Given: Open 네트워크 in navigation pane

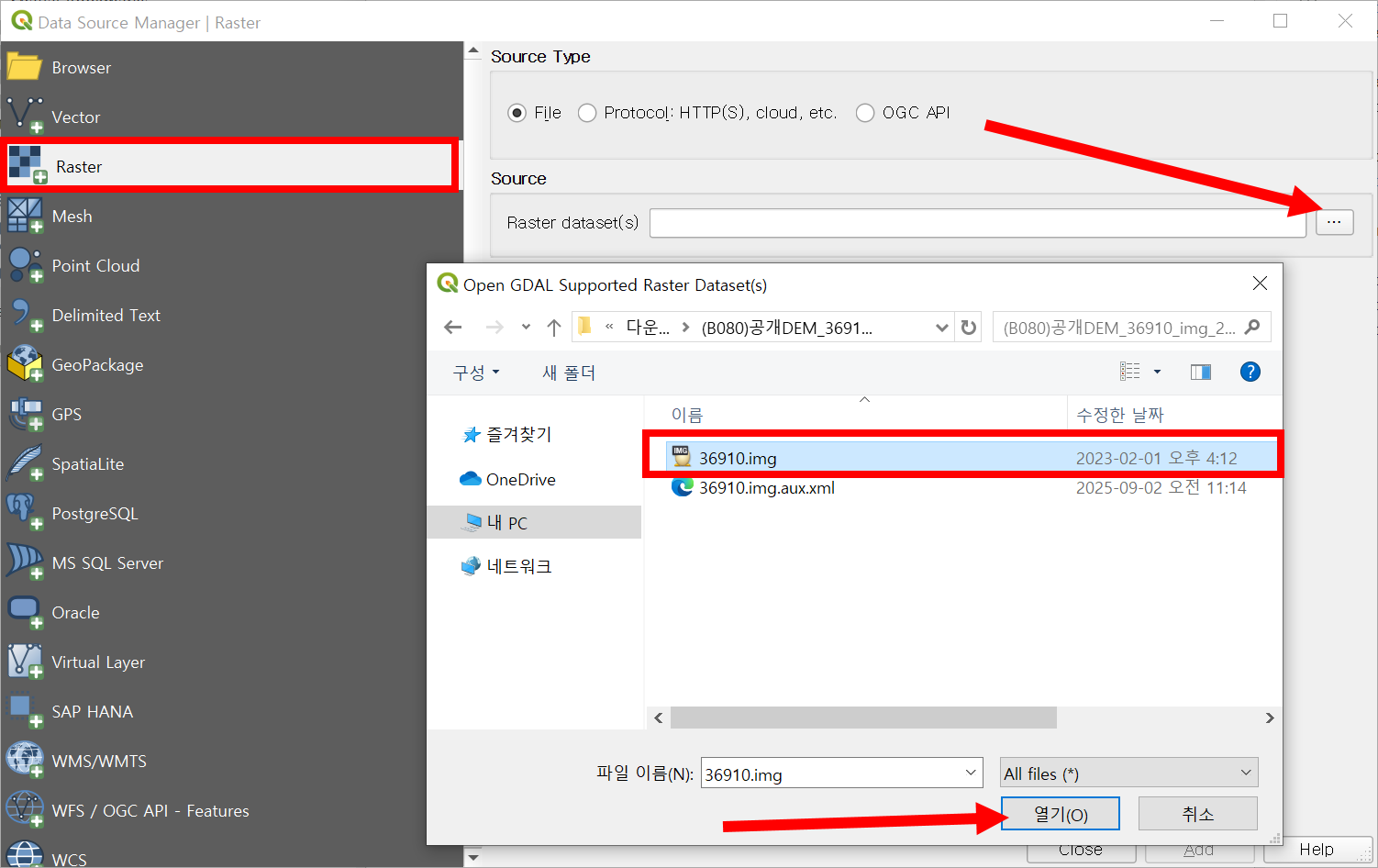Looking at the screenshot, I should [x=506, y=566].
